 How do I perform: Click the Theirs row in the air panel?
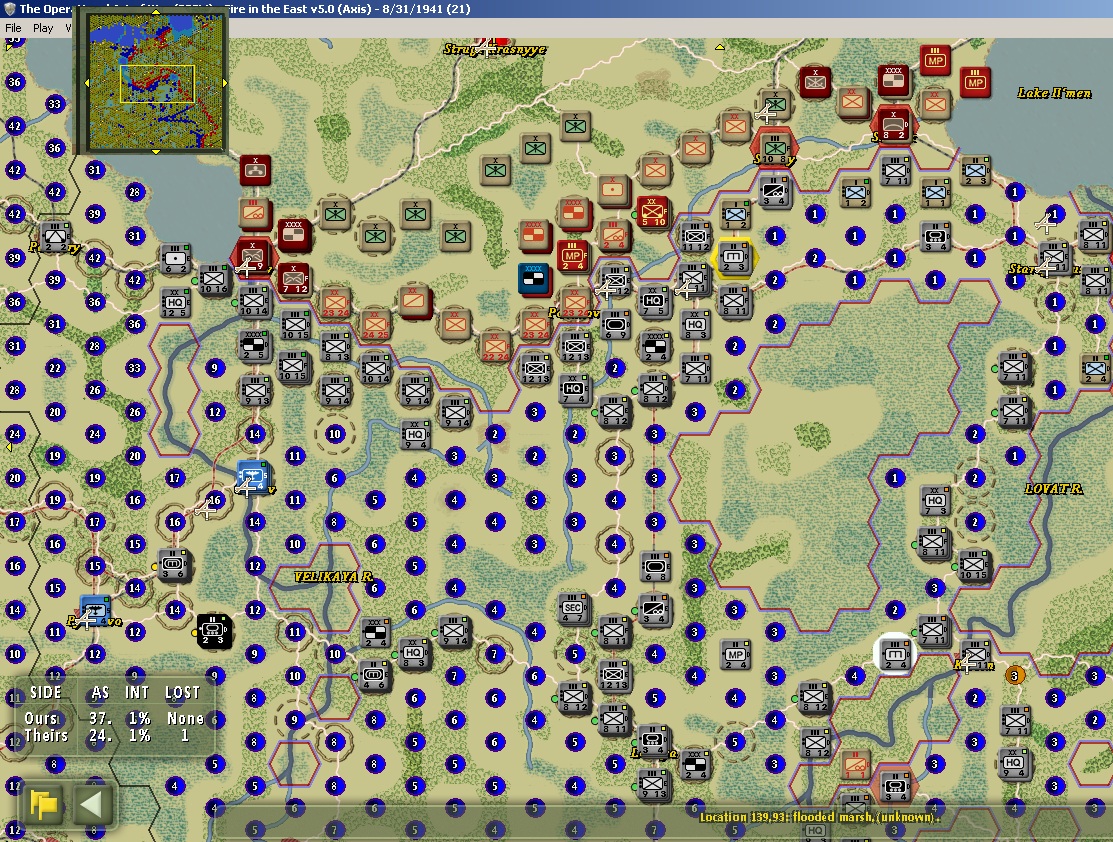114,736
